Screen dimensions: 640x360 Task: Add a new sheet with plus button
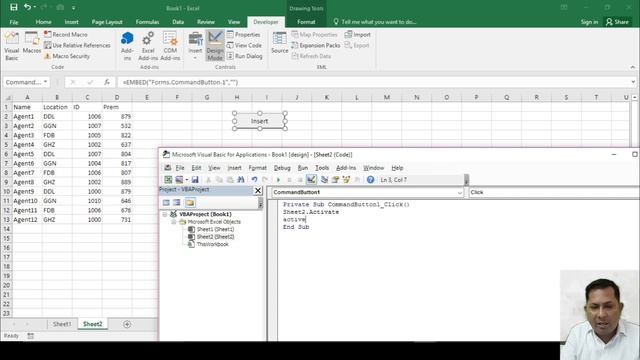click(x=127, y=324)
